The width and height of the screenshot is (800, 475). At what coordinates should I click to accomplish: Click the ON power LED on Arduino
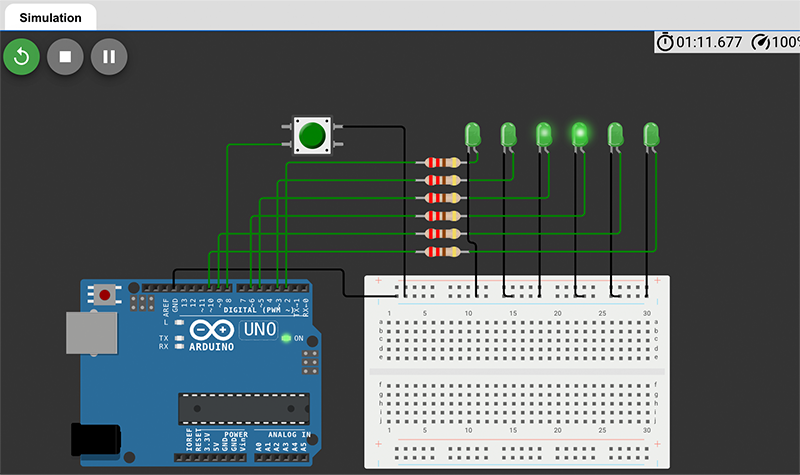tap(286, 338)
